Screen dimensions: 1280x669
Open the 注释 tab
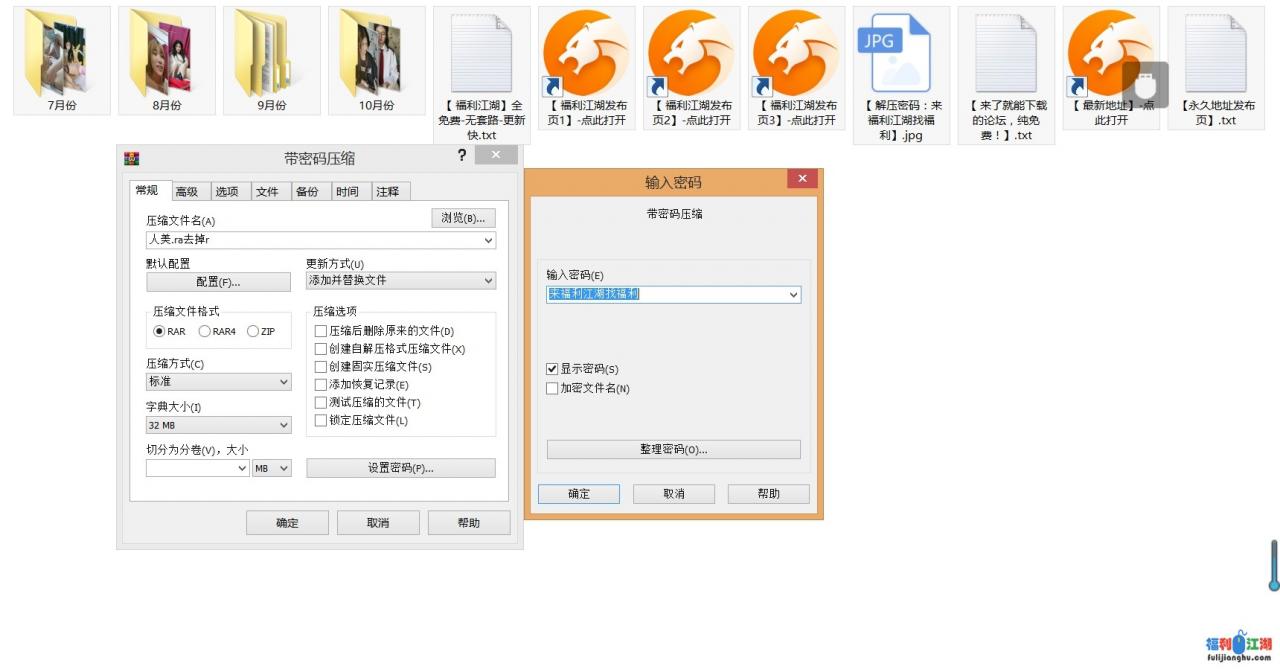point(388,192)
